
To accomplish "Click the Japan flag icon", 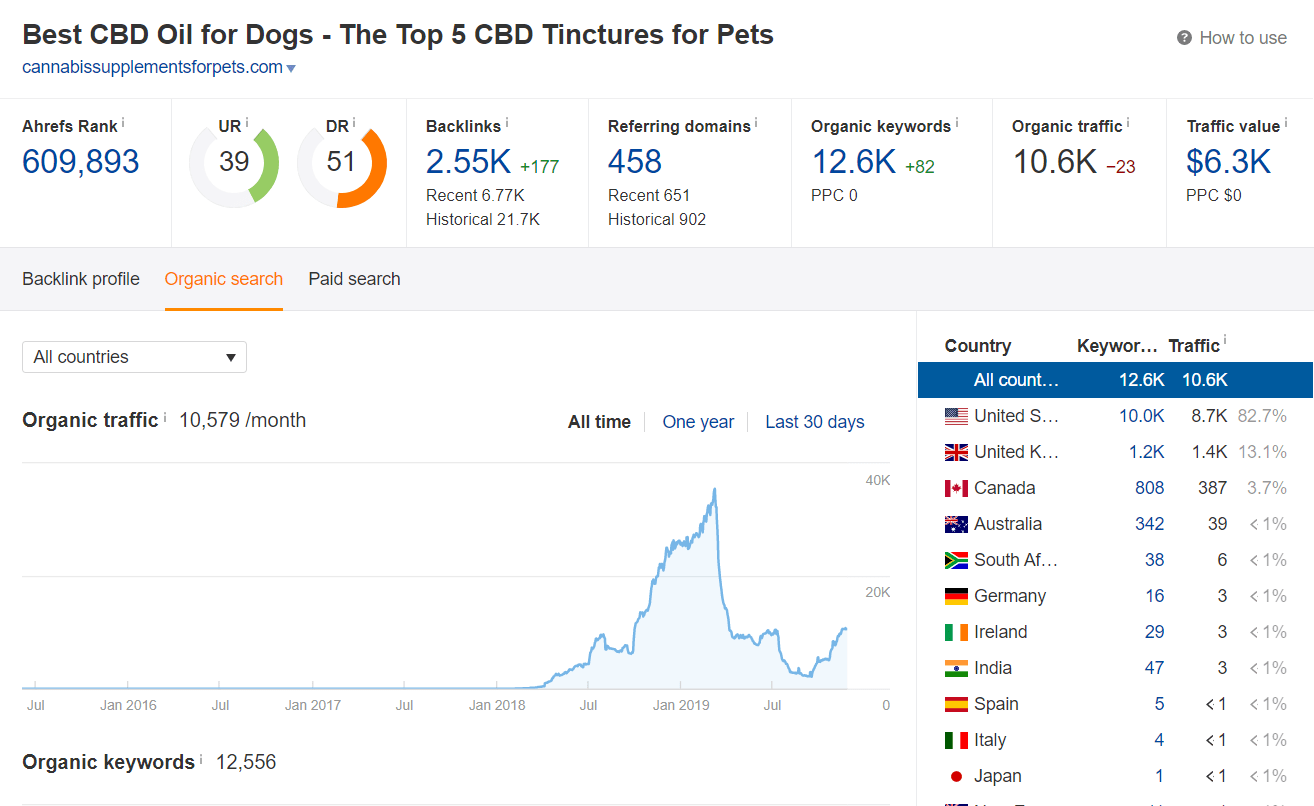I will coord(956,776).
